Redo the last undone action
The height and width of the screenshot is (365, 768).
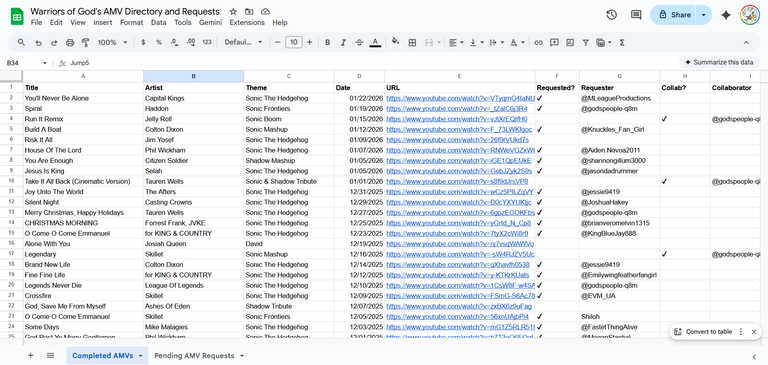pos(53,43)
